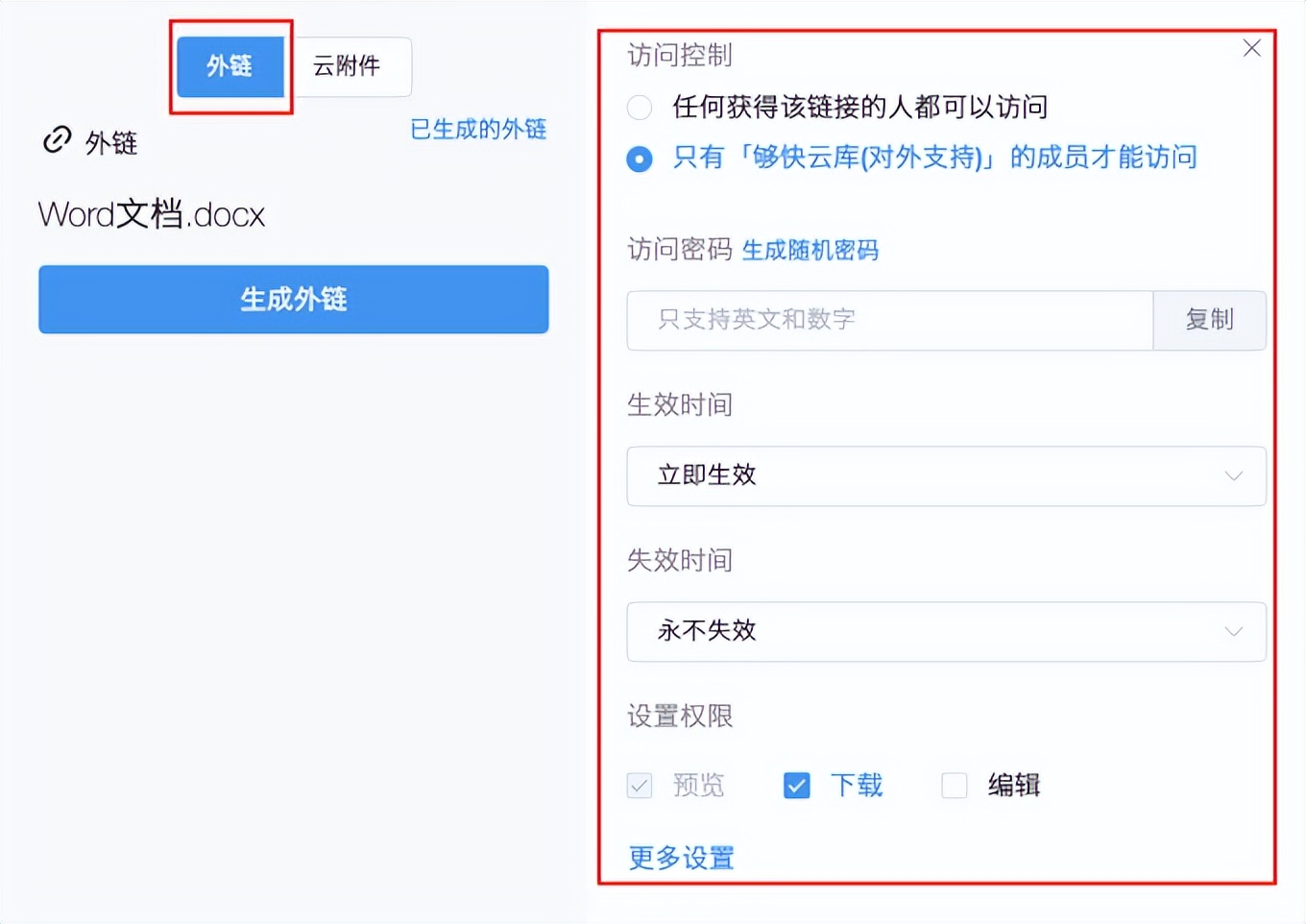The image size is (1306, 924).
Task: Click the dropdown arrow on 永不失效
Action: click(1235, 632)
